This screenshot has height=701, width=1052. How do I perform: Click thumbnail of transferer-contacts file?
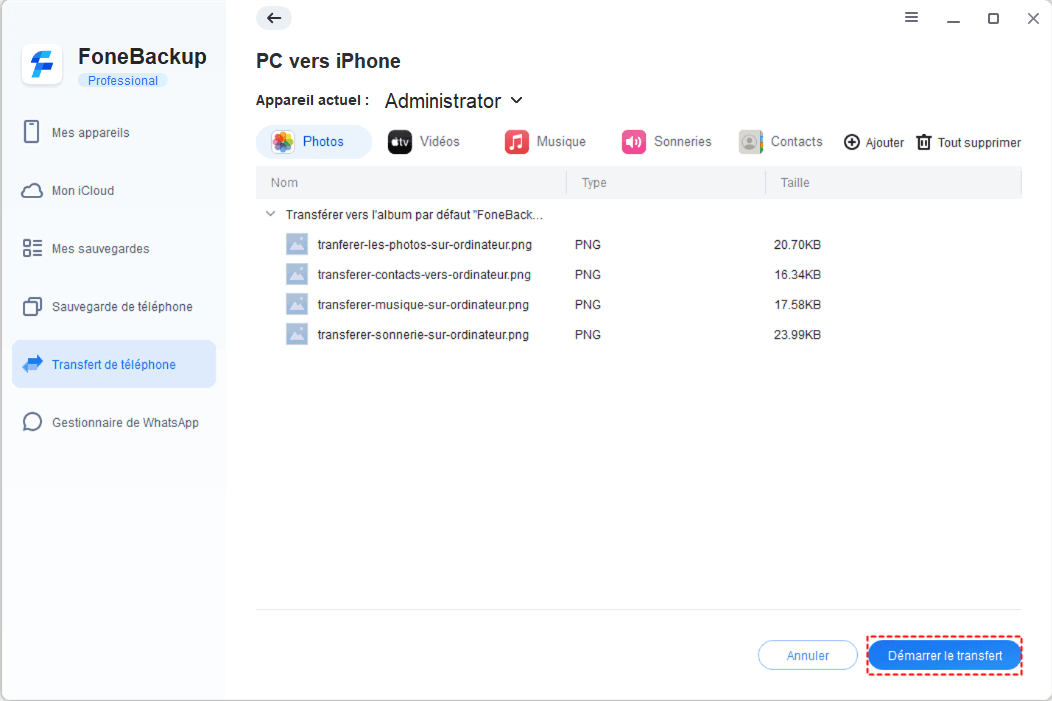tap(297, 274)
